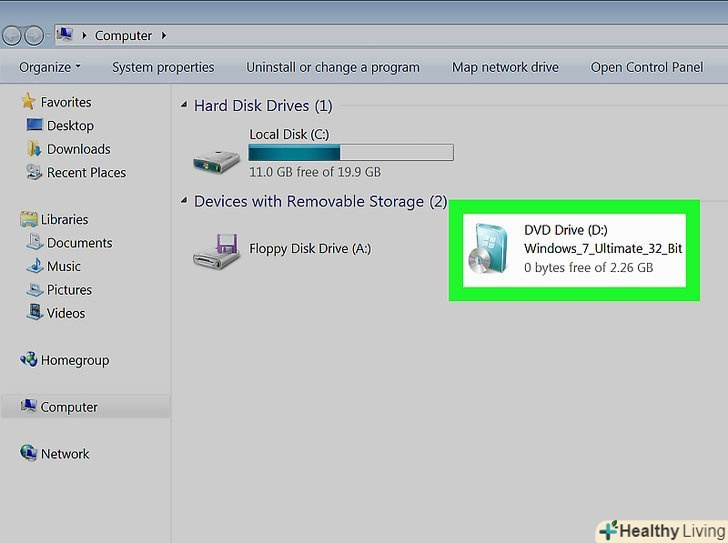Screen dimensions: 728x543
Task: Click Computer breadcrumb in address bar
Action: point(123,36)
